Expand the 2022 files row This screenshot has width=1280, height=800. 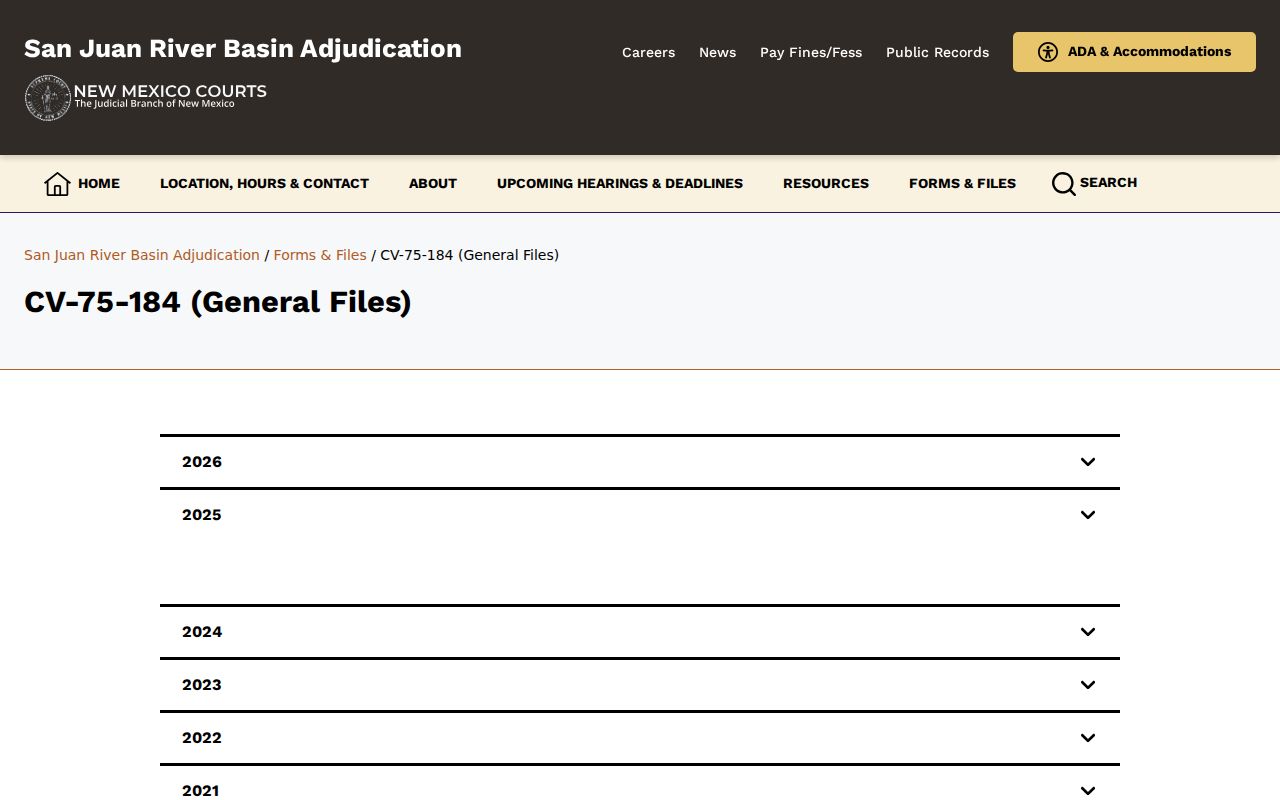640,738
